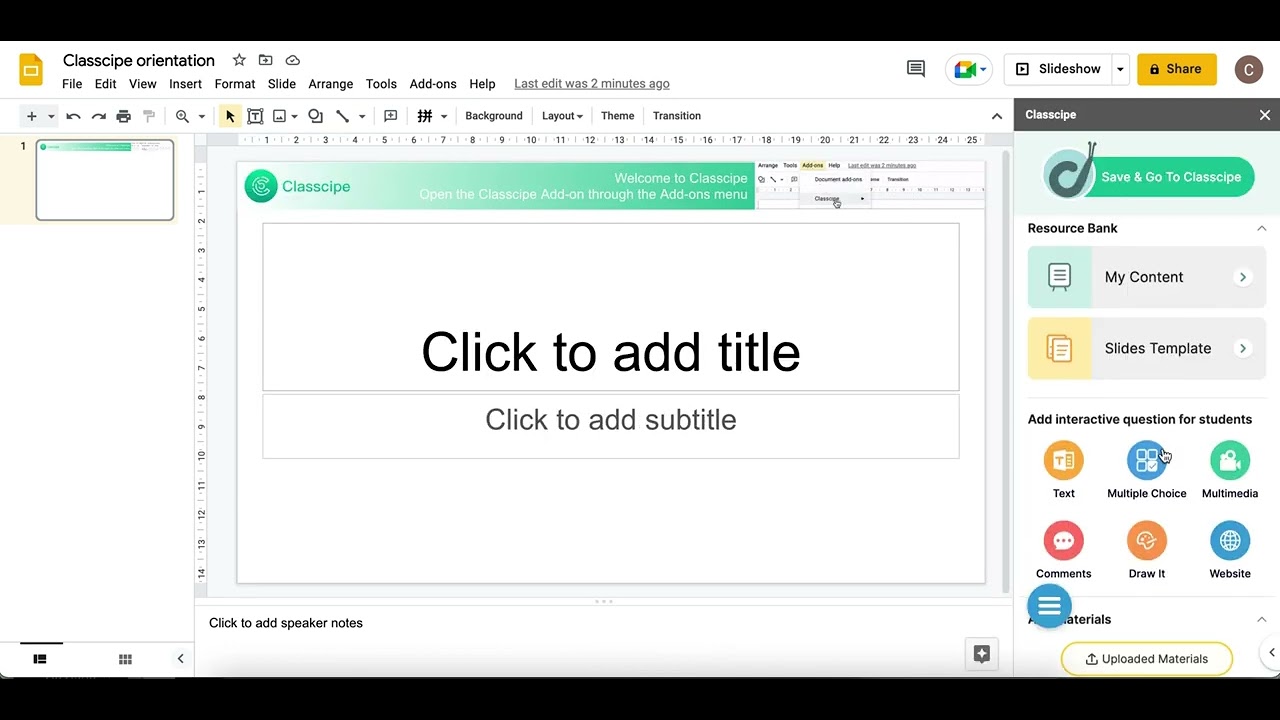This screenshot has width=1280, height=720.
Task: Print the presentation
Action: pyautogui.click(x=123, y=116)
